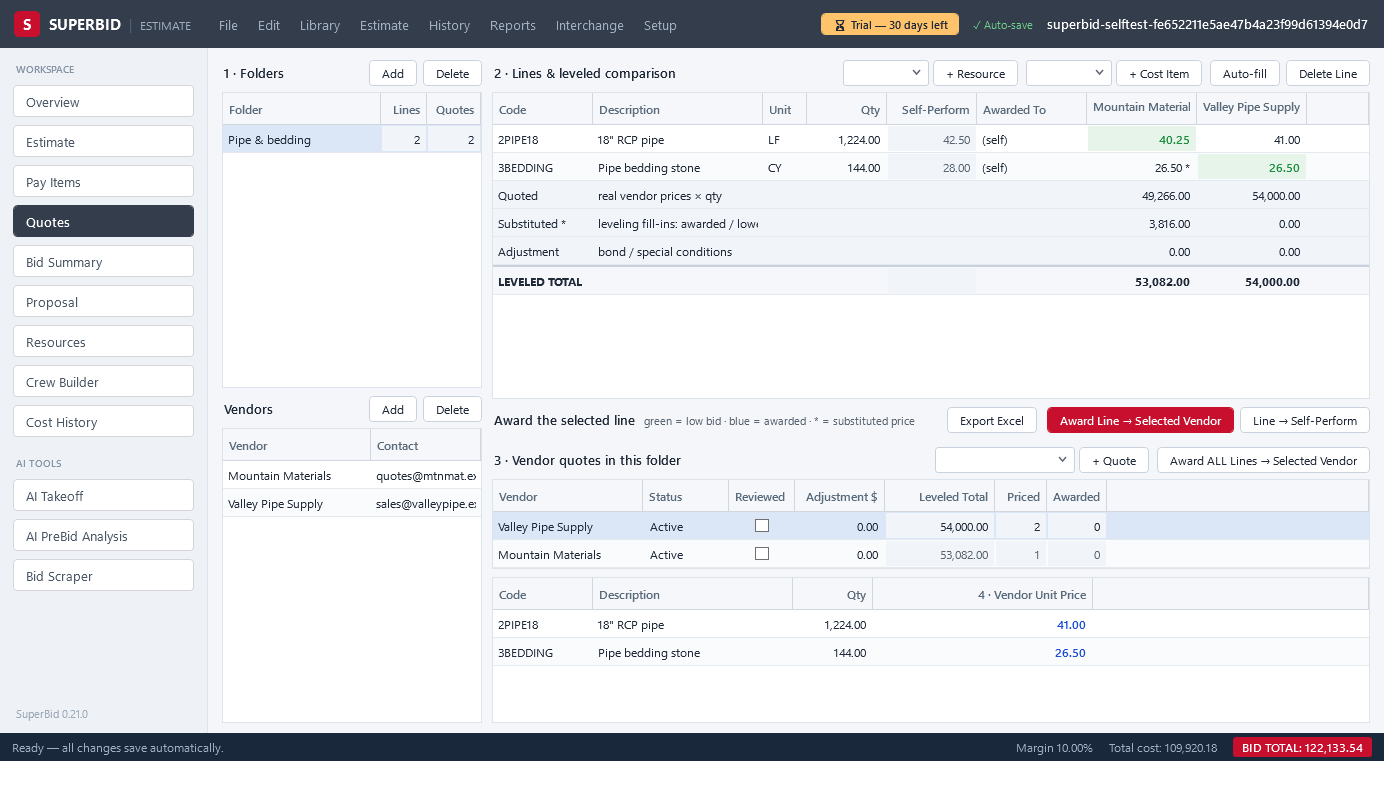Select the 2PIPE18 line in comparison table

pos(930,140)
